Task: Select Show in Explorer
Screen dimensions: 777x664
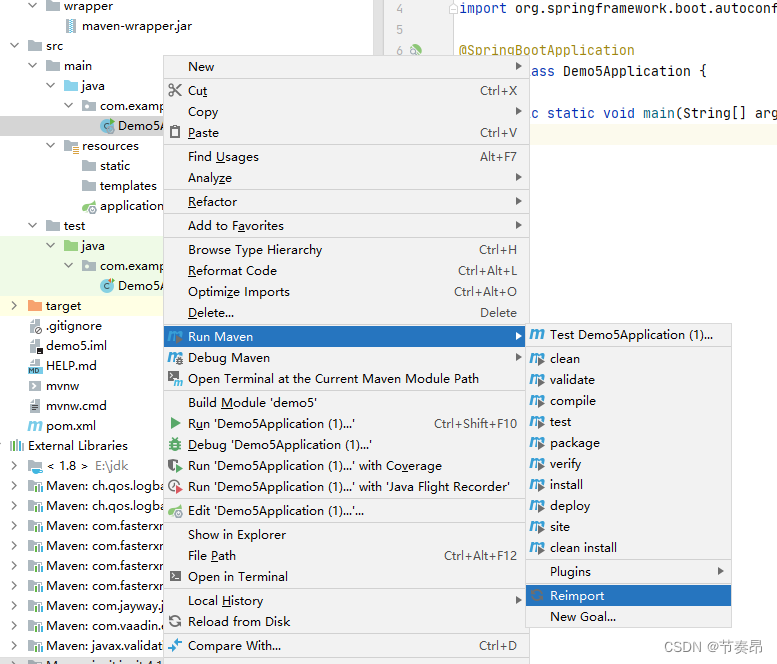Action: tap(346, 535)
